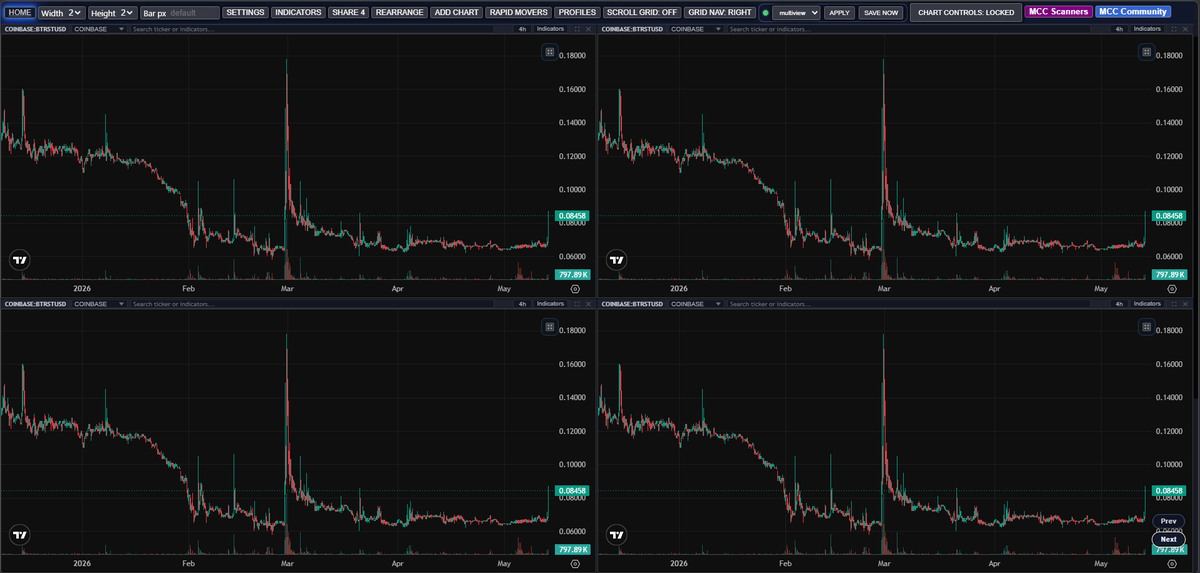The image size is (1200, 573).
Task: Open top-left chart axis settings gear
Action: pos(574,288)
